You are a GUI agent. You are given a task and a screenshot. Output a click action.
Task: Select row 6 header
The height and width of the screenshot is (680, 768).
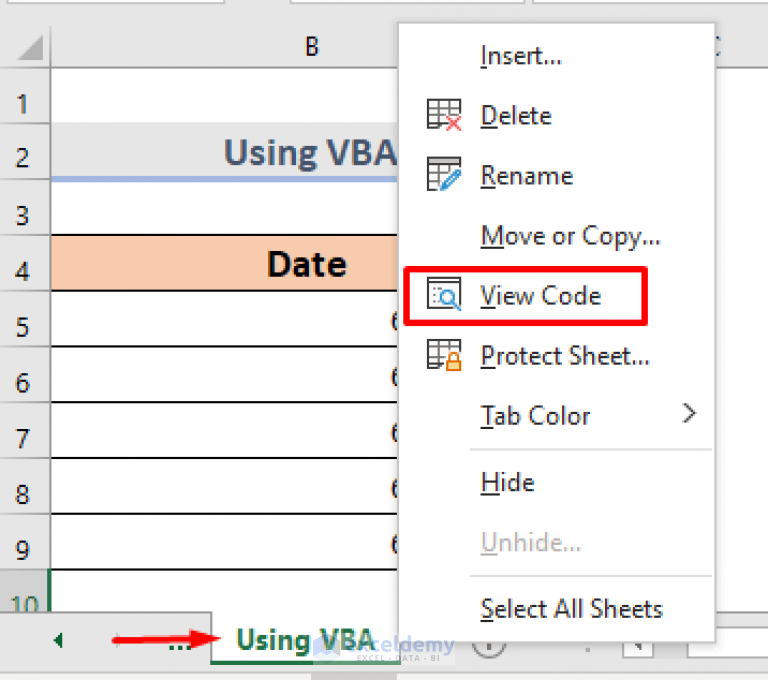click(24, 375)
